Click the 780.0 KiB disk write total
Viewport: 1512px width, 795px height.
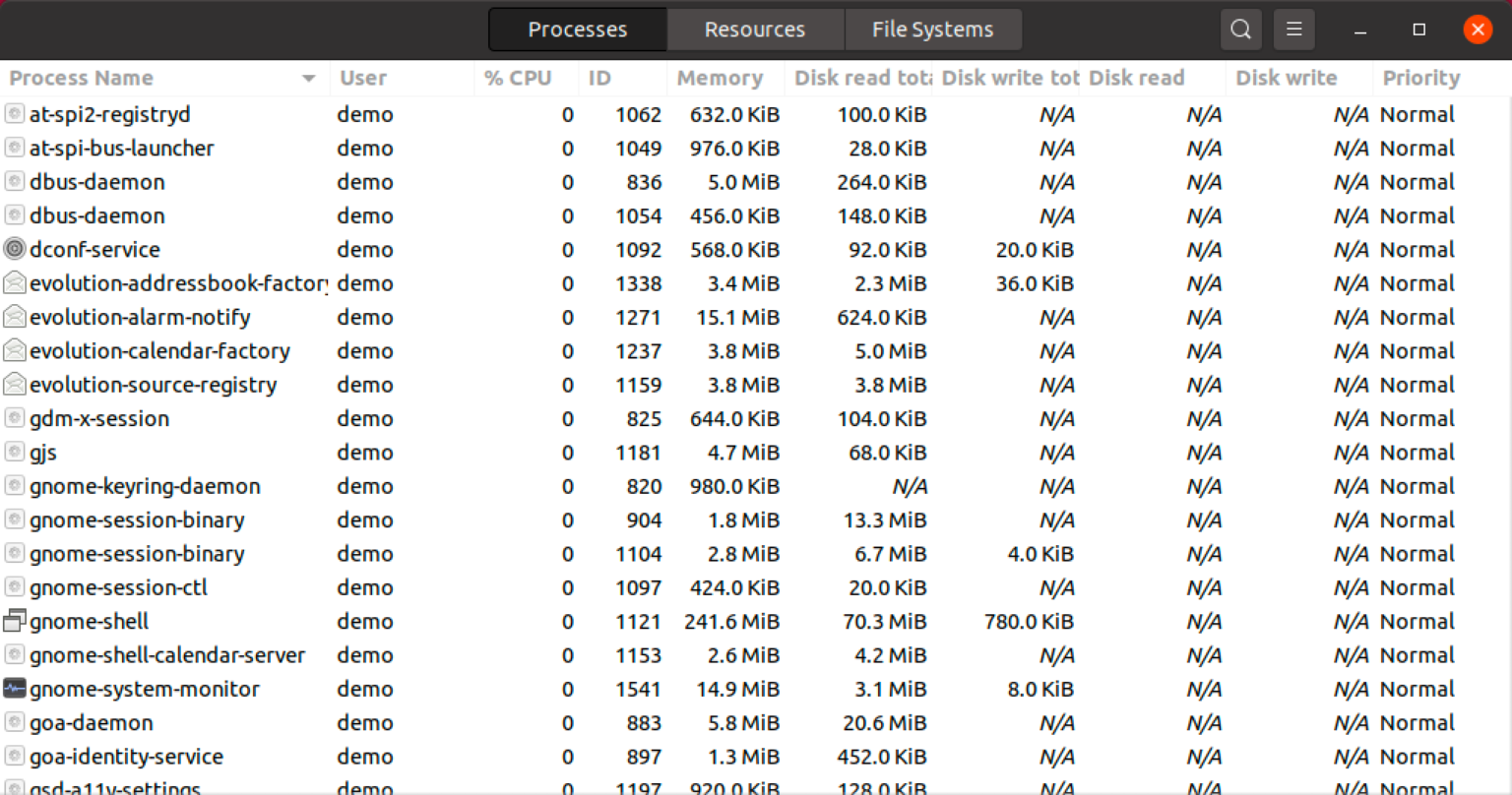click(1029, 622)
